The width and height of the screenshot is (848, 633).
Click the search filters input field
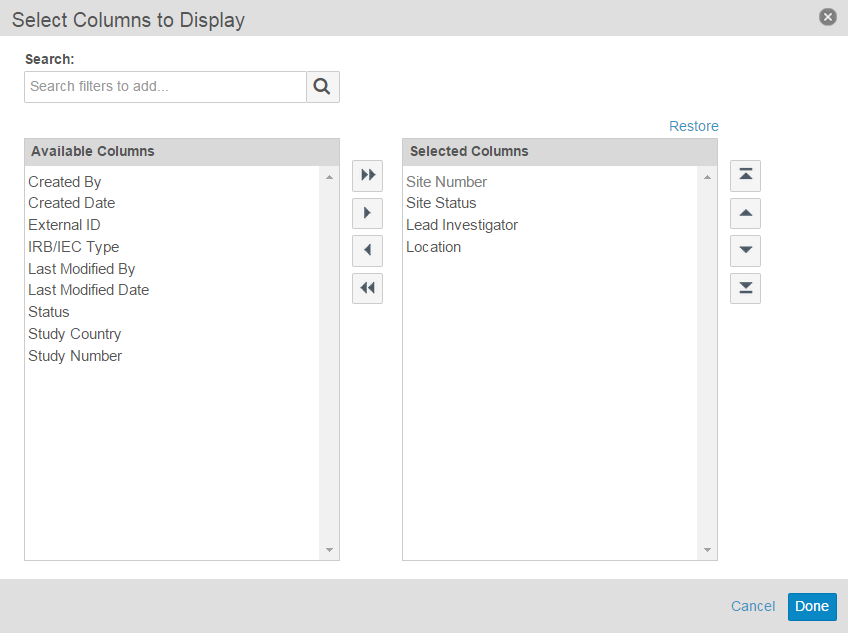[165, 87]
